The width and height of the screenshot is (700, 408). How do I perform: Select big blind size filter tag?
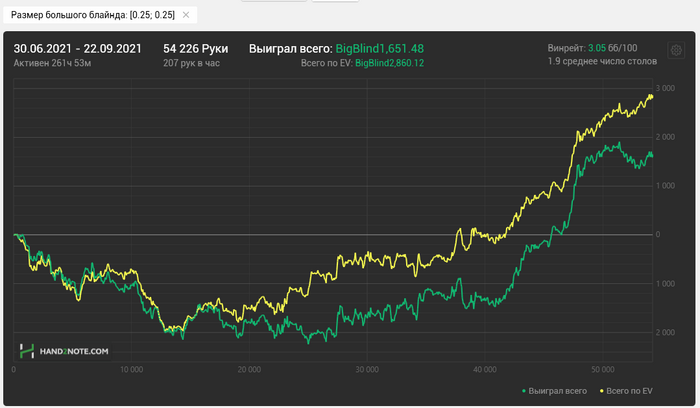100,15
